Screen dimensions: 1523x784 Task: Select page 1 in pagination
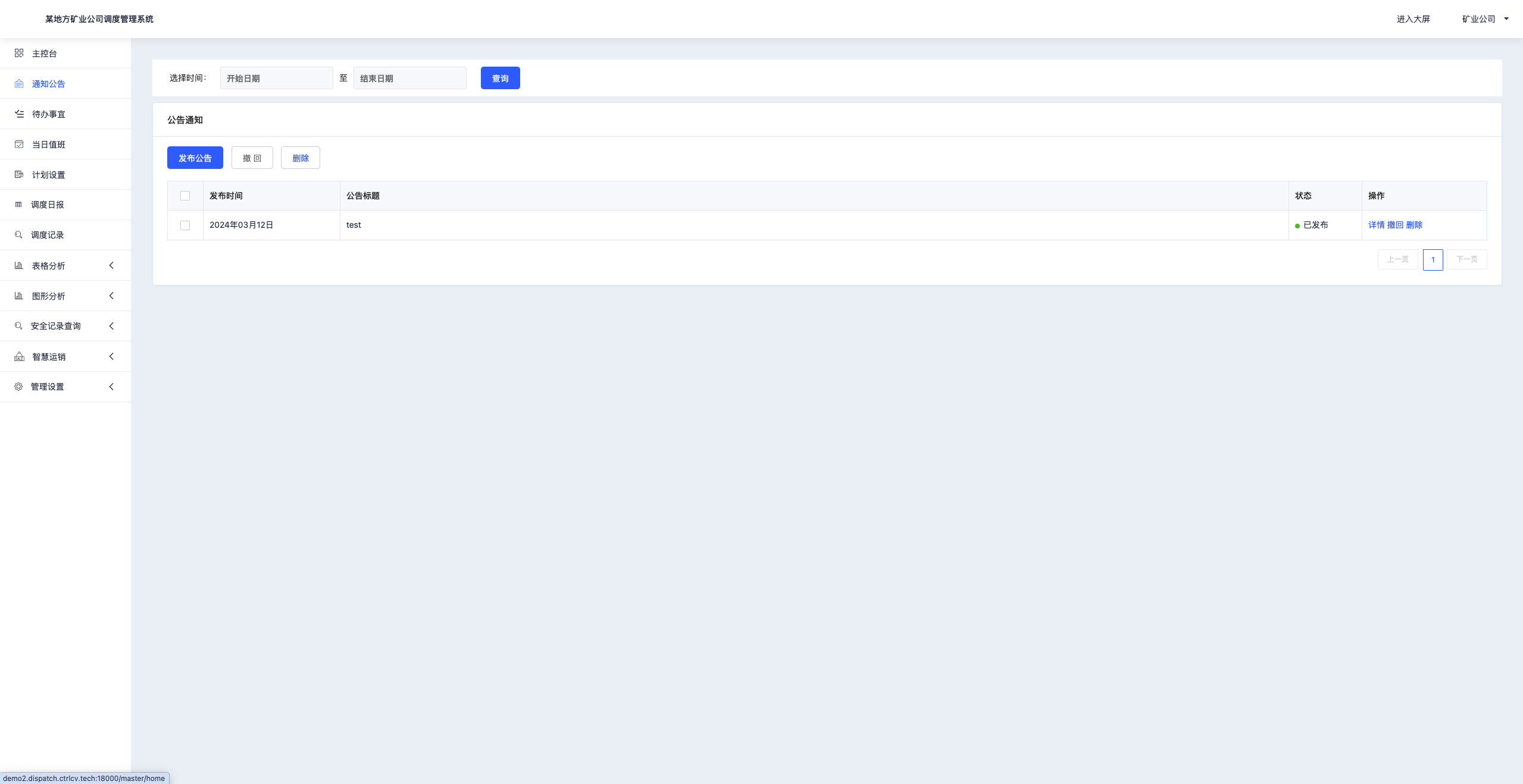(x=1433, y=259)
